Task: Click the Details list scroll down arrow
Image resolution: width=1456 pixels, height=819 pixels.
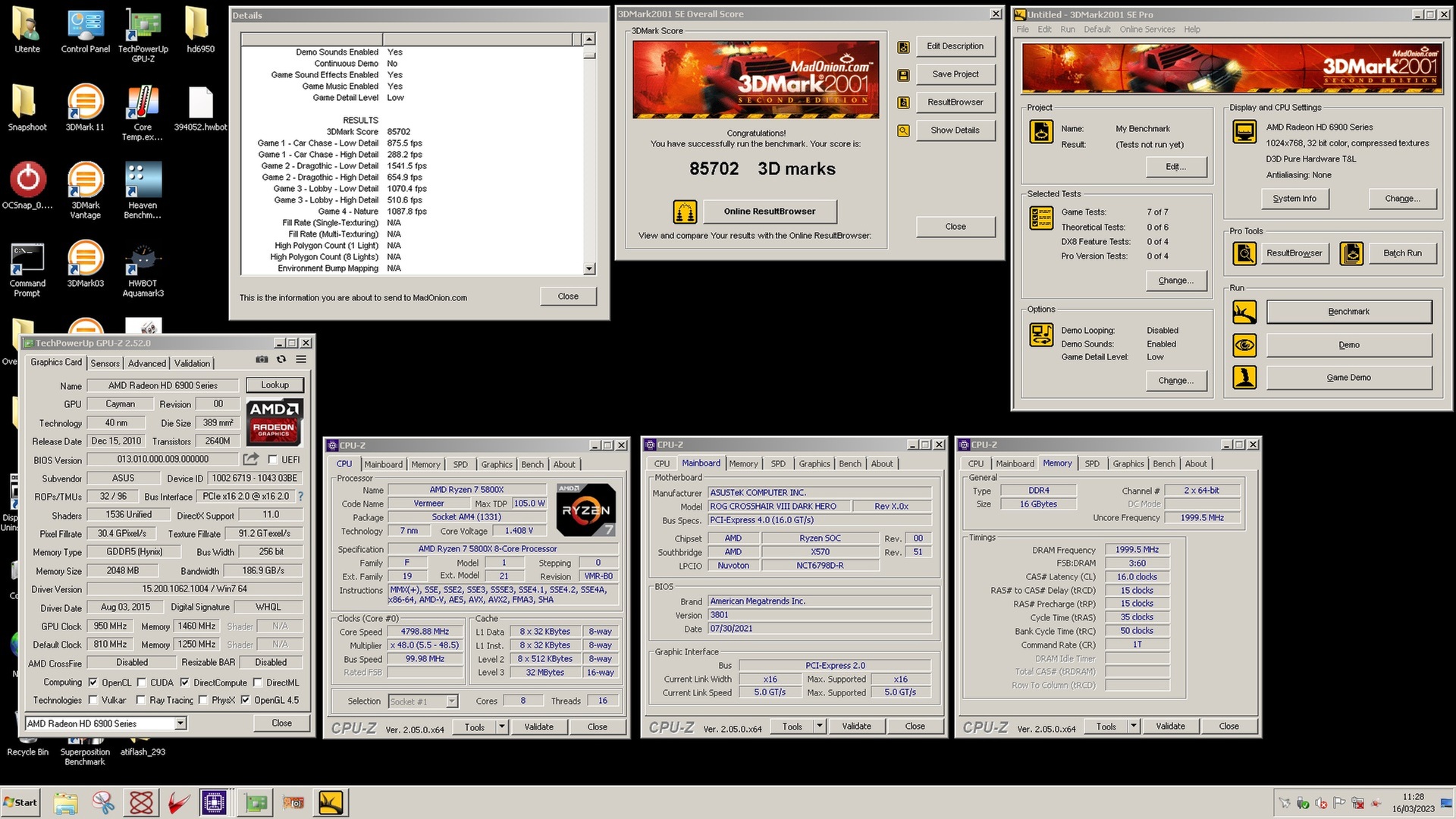Action: point(589,268)
